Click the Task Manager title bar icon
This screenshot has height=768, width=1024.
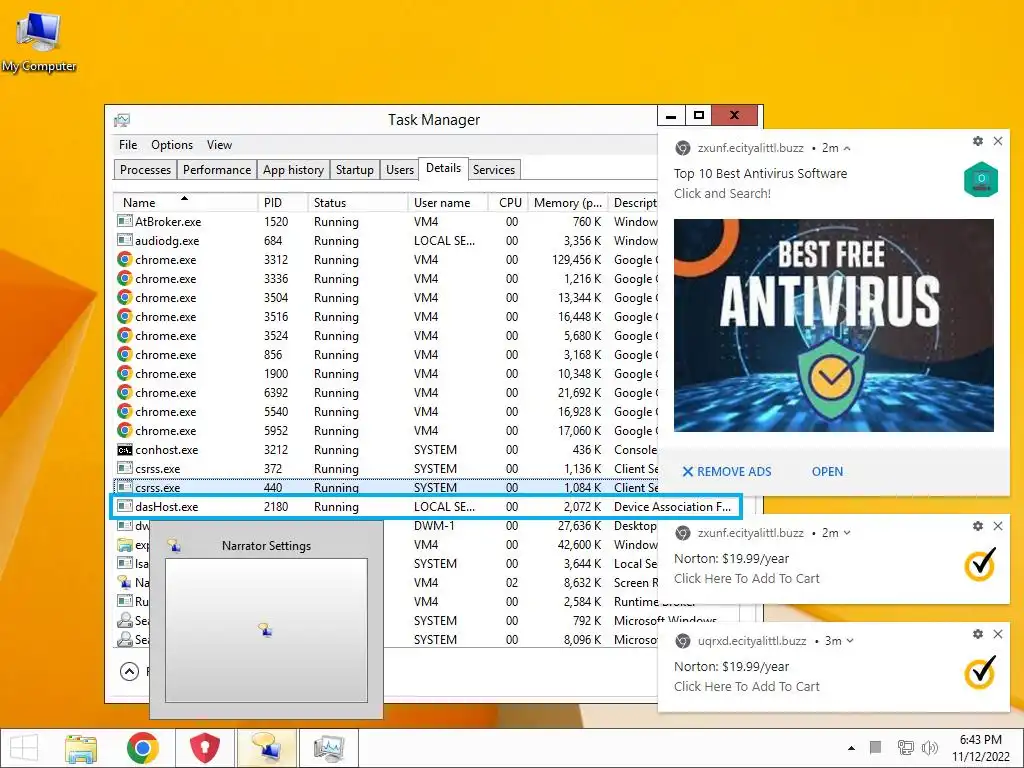122,120
